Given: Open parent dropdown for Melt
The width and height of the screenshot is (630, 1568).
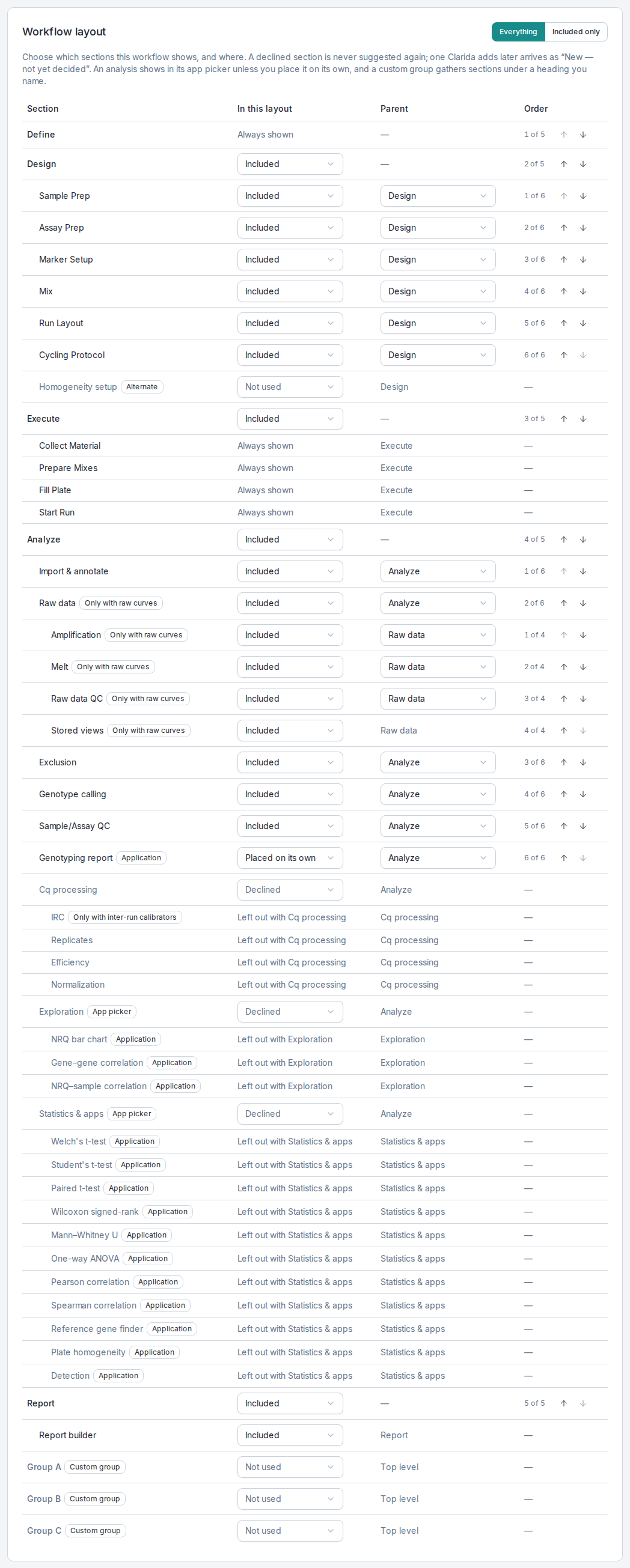Looking at the screenshot, I should [x=438, y=667].
